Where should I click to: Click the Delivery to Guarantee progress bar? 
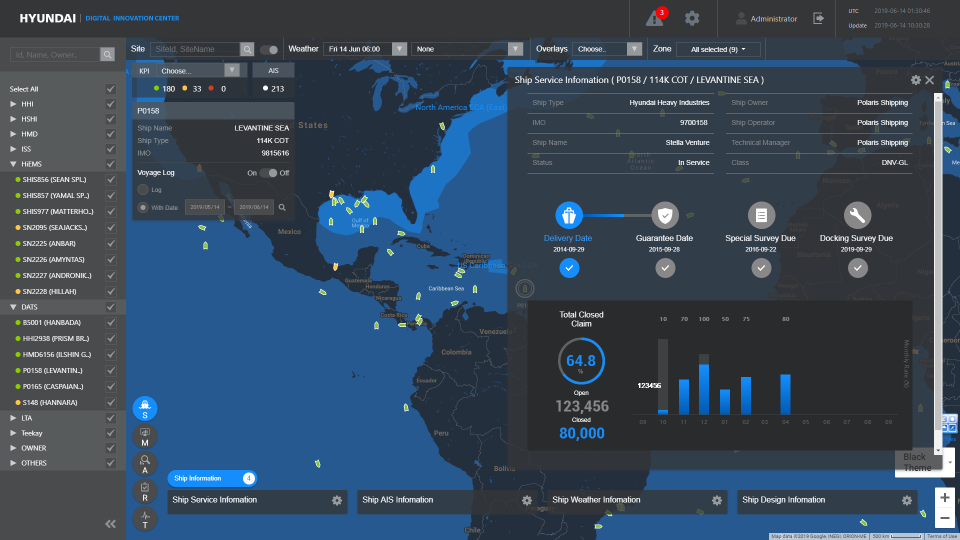tap(617, 216)
